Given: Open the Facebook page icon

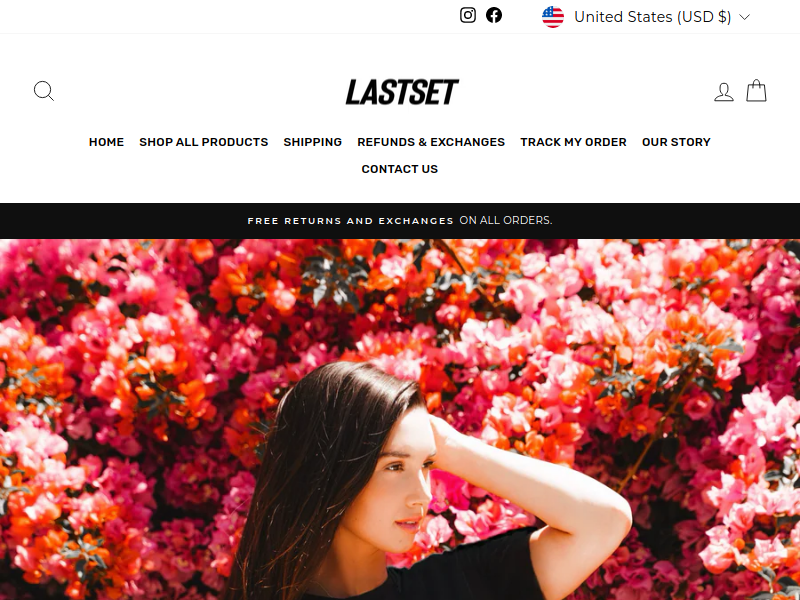Looking at the screenshot, I should [494, 15].
